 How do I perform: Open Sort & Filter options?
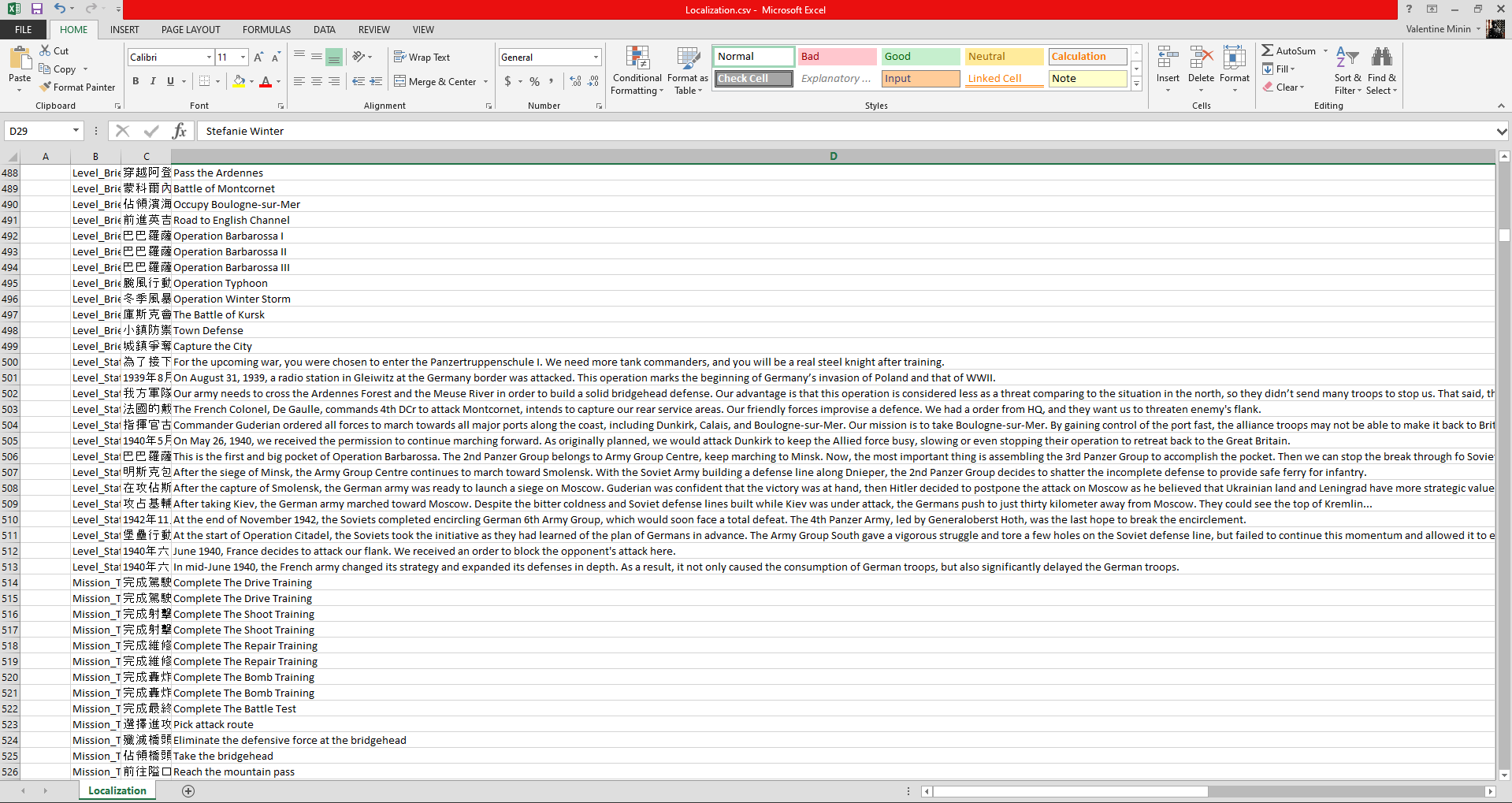tap(1348, 70)
